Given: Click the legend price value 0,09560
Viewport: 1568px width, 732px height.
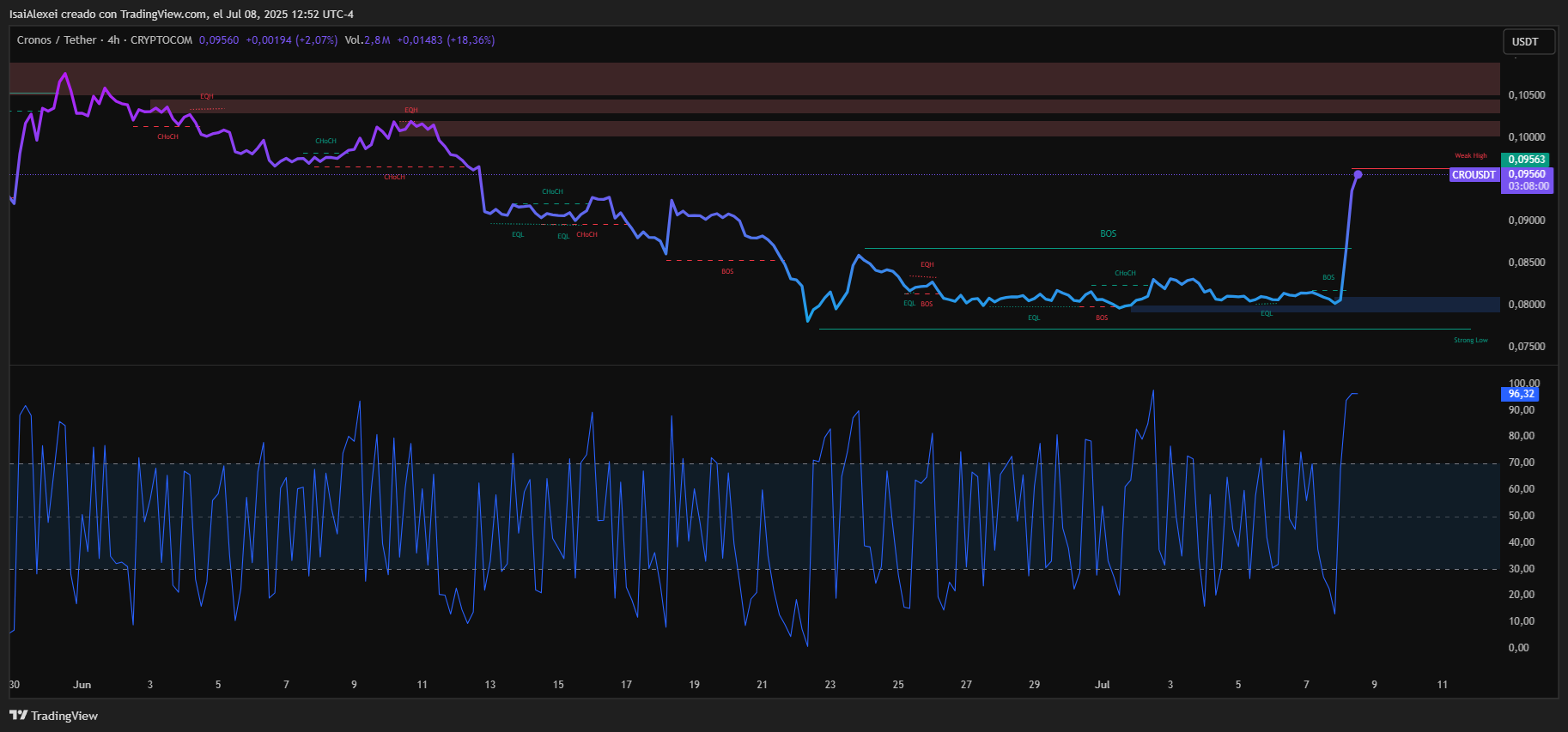Looking at the screenshot, I should pyautogui.click(x=219, y=40).
